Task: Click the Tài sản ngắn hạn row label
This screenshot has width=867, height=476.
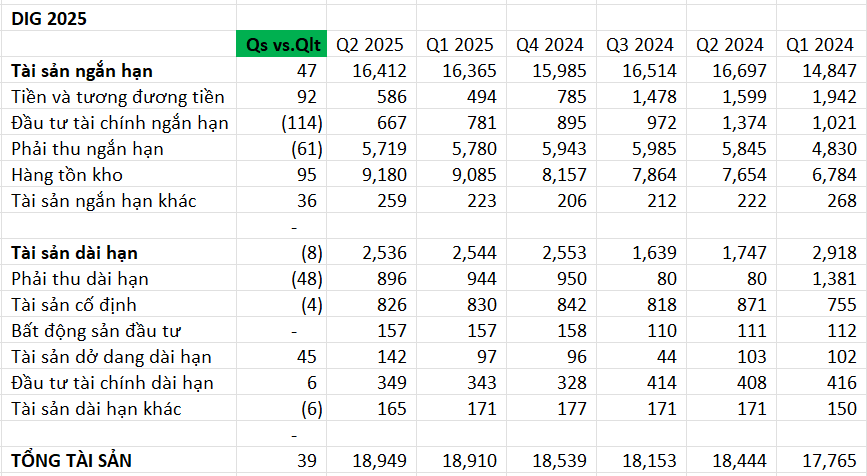Action: pyautogui.click(x=82, y=71)
